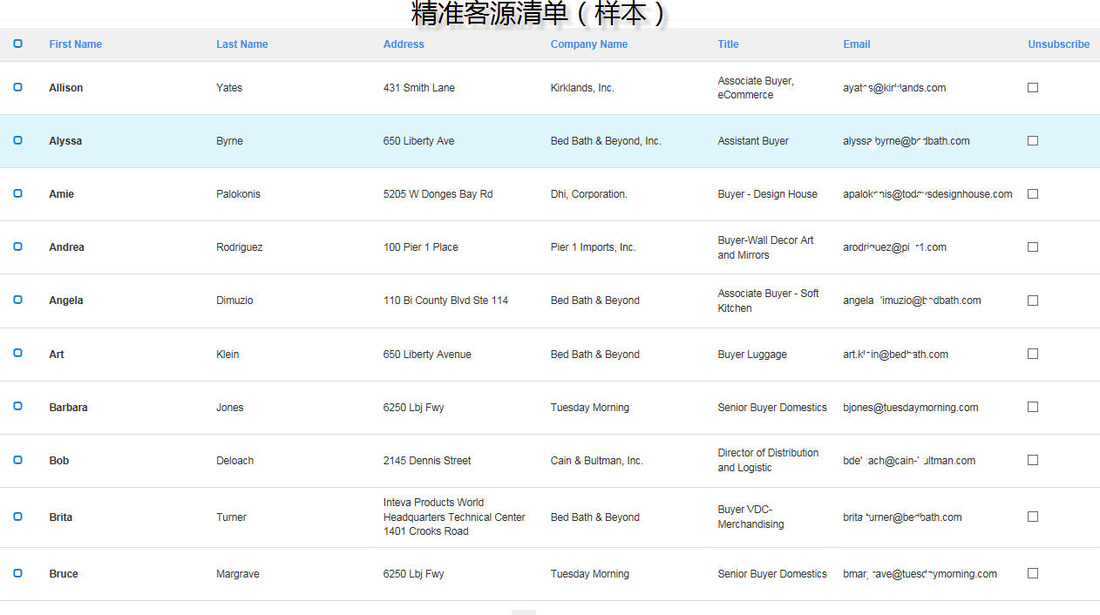Click the last name Palokonis

click(x=238, y=194)
